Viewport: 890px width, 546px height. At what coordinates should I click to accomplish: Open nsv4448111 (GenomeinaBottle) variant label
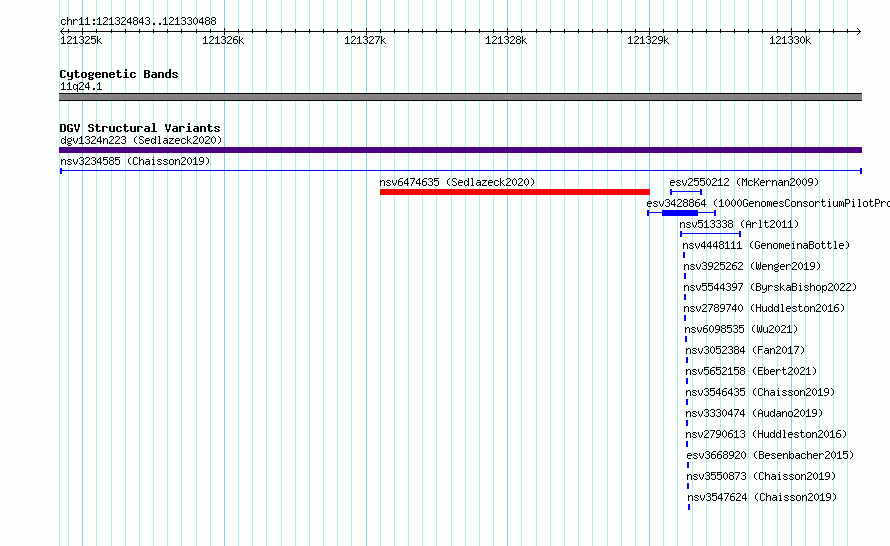tap(766, 245)
